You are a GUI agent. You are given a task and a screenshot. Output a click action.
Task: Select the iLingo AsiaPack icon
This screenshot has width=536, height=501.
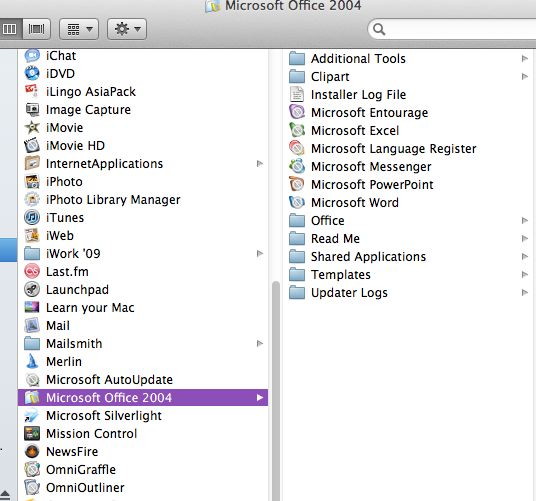point(32,91)
